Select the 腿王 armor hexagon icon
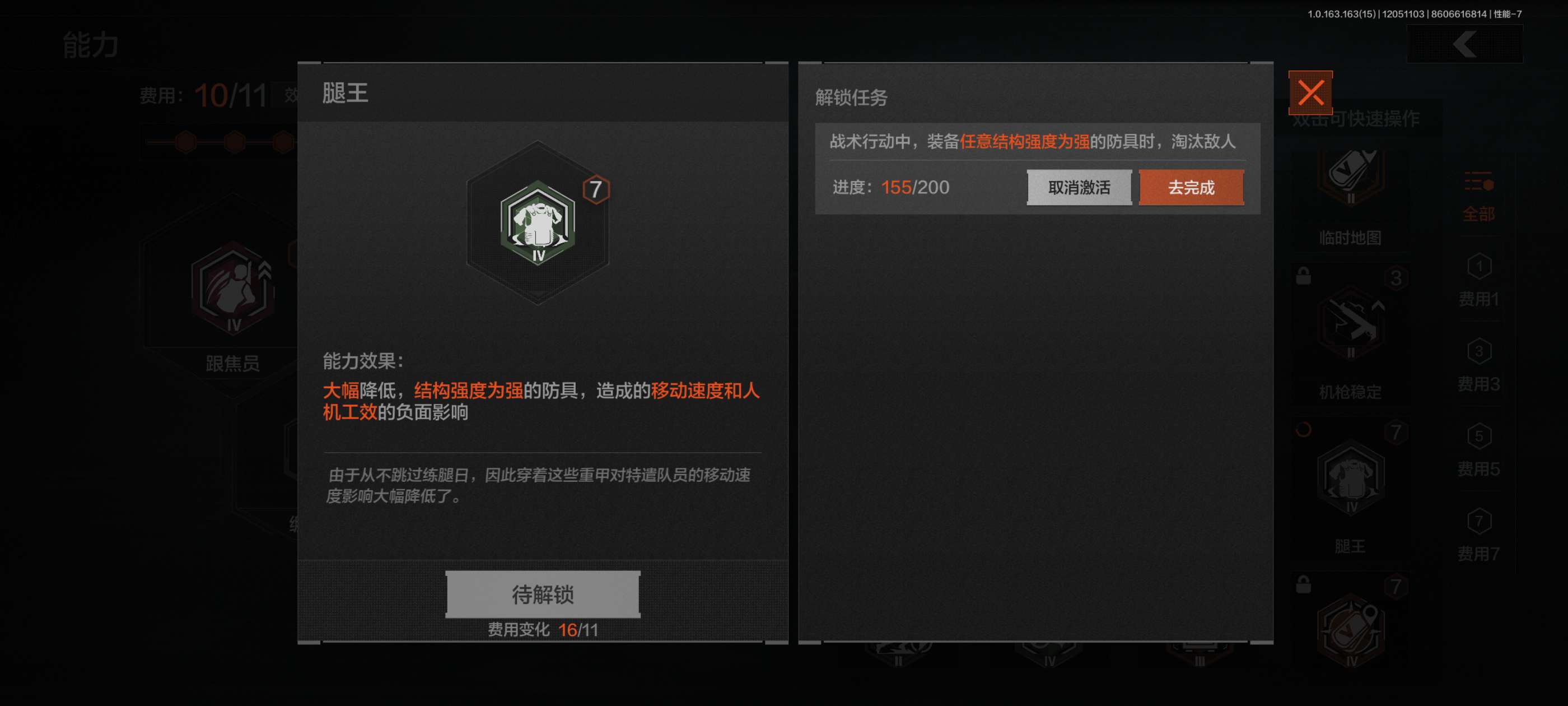This screenshot has width=1568, height=706. [538, 222]
